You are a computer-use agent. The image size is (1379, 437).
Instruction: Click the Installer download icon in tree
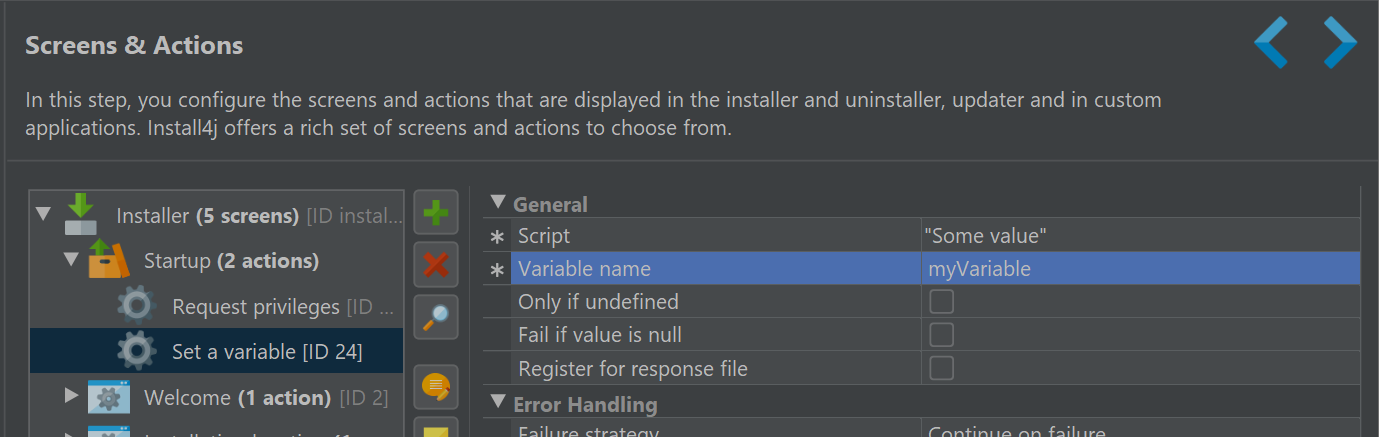[x=81, y=214]
